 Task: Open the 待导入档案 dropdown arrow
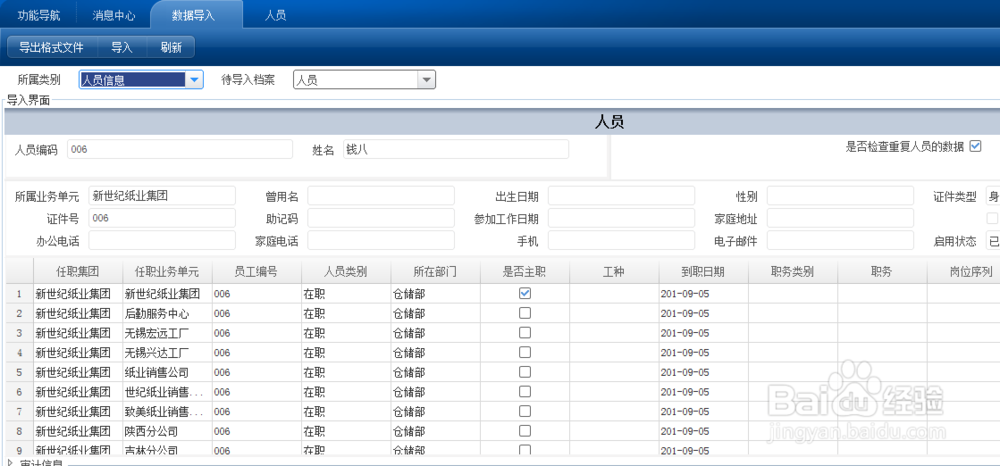pos(426,80)
